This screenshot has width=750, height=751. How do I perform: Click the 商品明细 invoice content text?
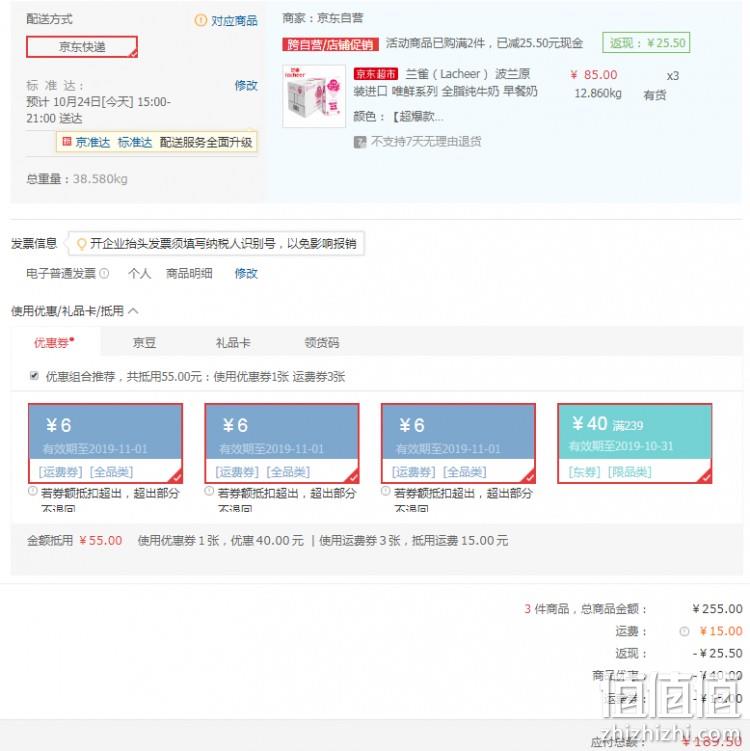[x=189, y=273]
